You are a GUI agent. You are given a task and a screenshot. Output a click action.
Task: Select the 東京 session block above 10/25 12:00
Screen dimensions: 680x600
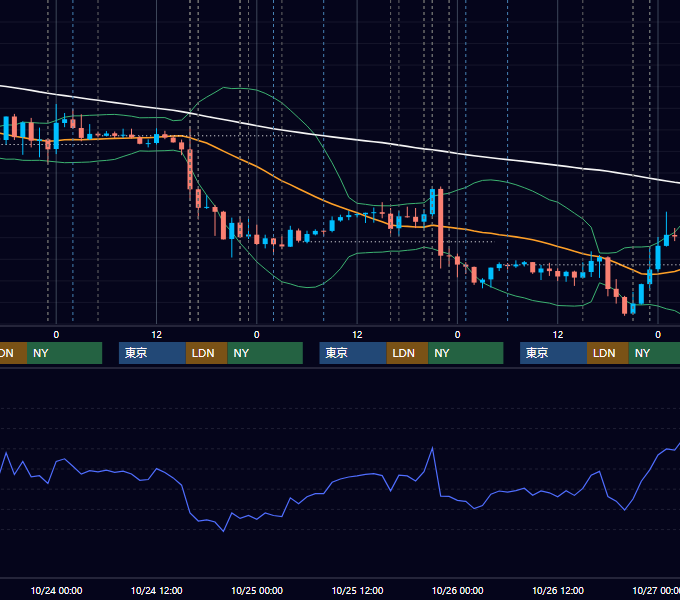(353, 353)
